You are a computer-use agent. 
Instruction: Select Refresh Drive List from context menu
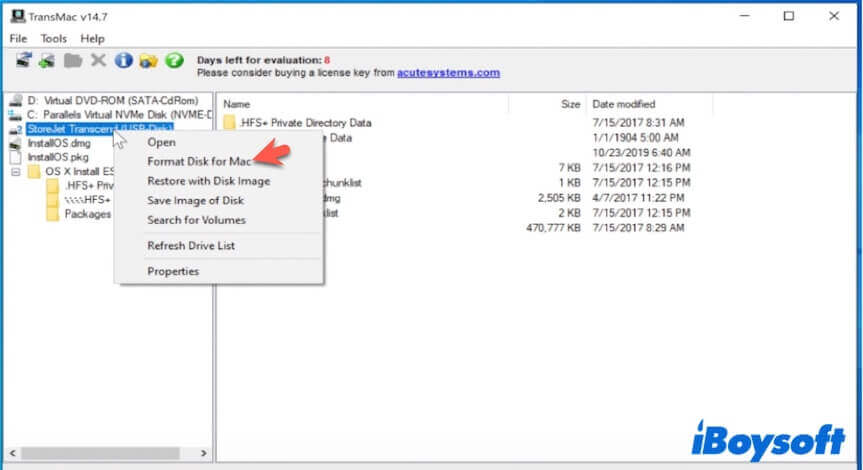[191, 245]
